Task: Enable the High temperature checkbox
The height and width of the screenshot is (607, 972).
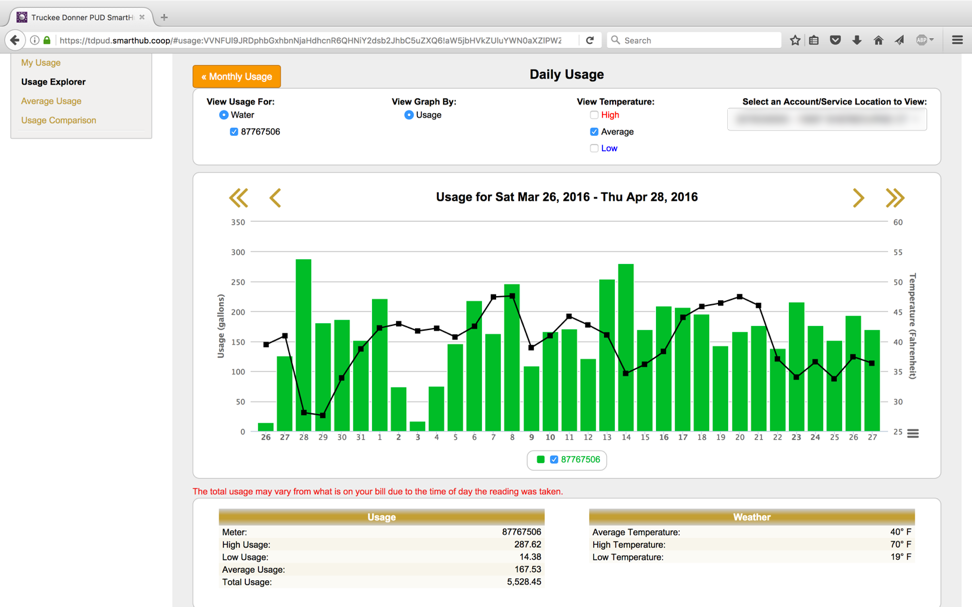Action: pos(592,114)
